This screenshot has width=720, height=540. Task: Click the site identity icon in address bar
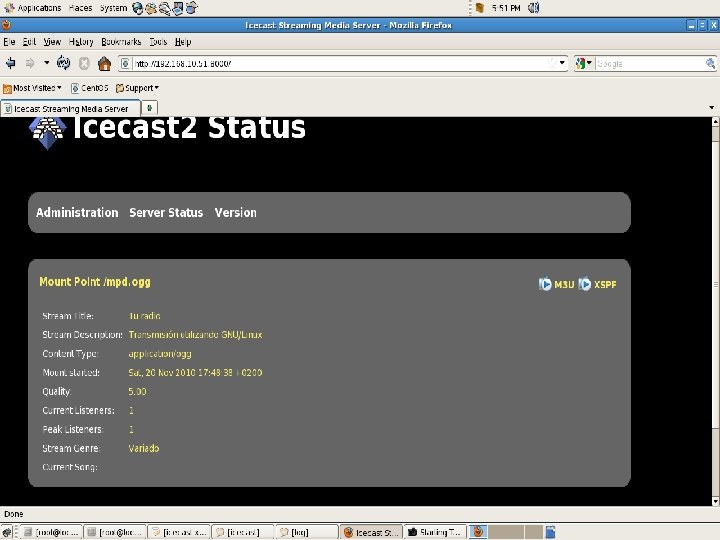click(x=125, y=63)
